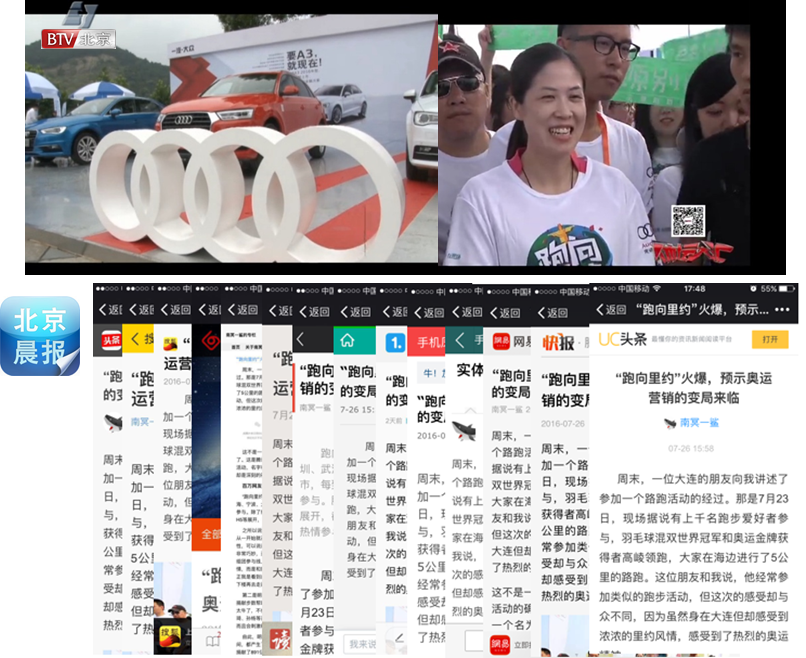Tap the red 手机 header bar
Image resolution: width=806 pixels, height=658 pixels.
click(x=427, y=341)
